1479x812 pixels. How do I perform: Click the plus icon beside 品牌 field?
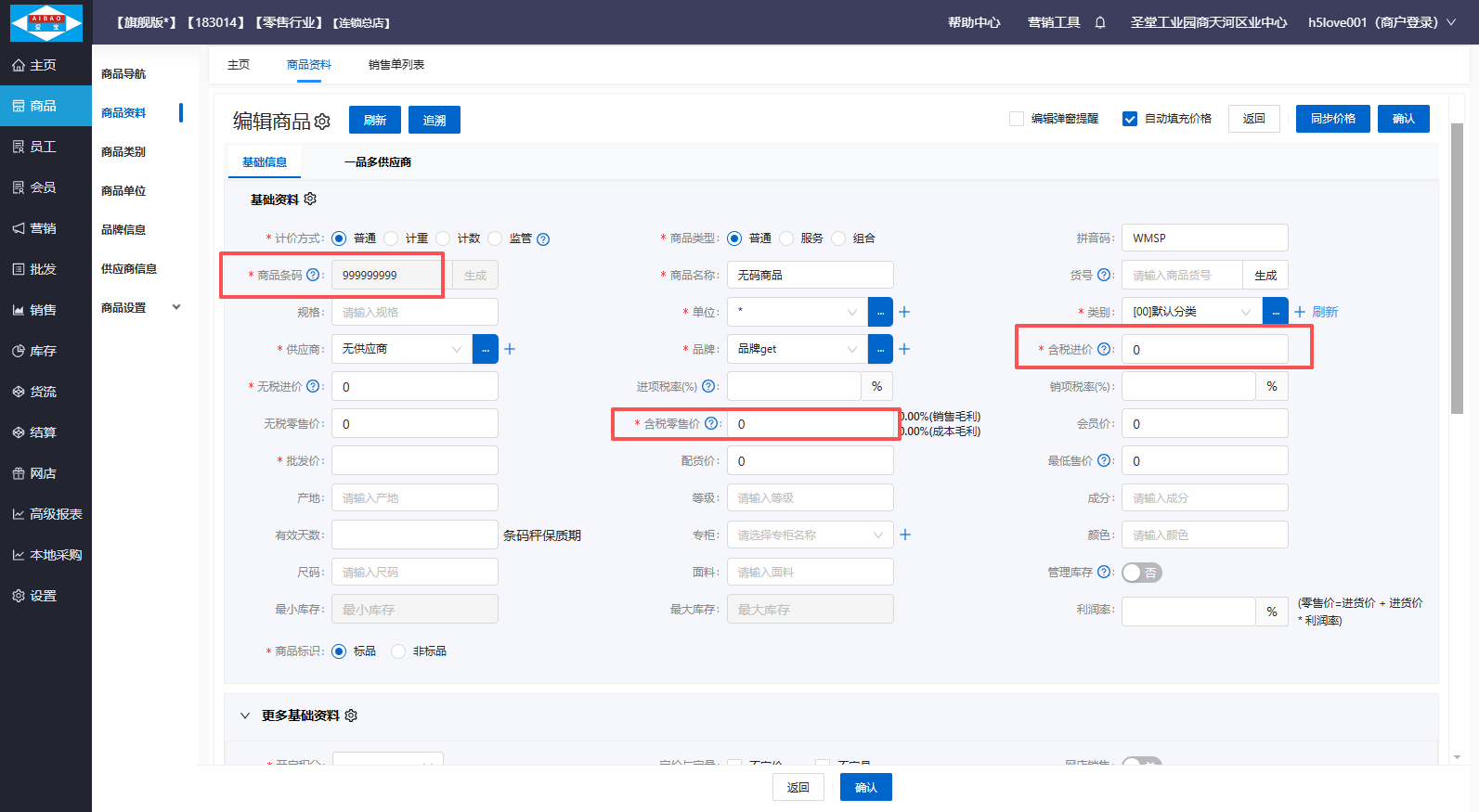click(x=904, y=349)
